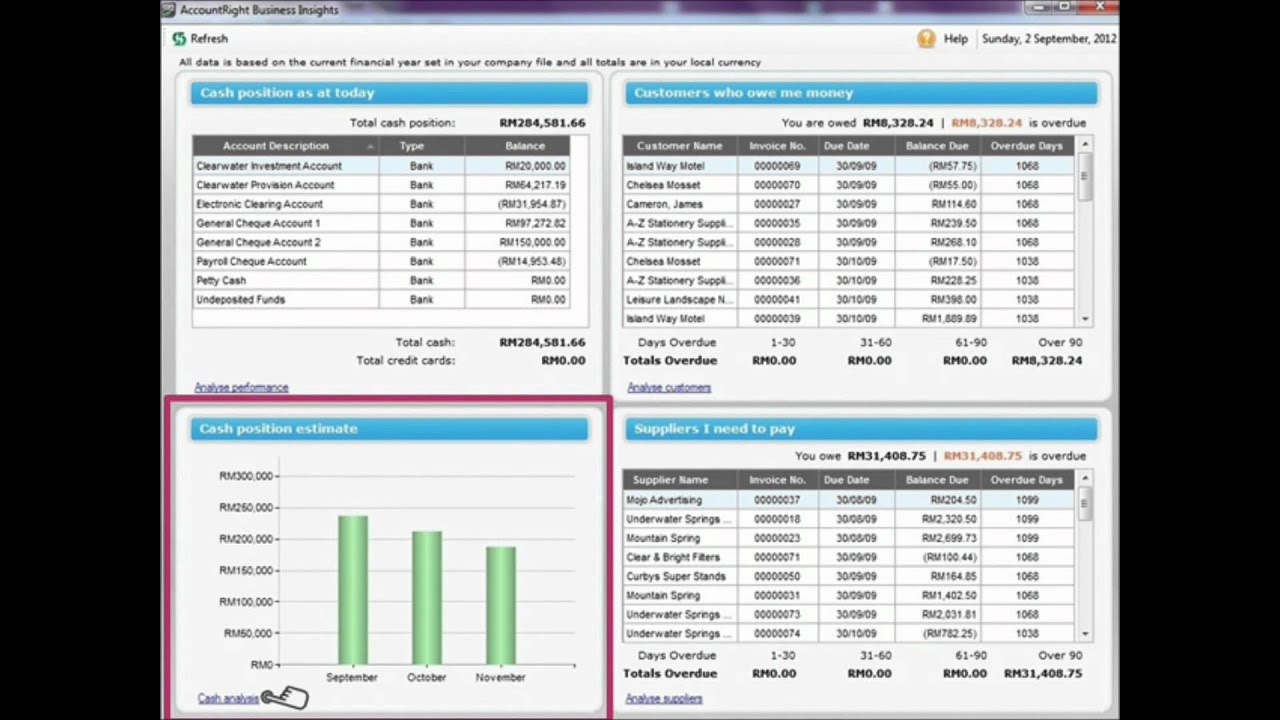The height and width of the screenshot is (720, 1280).
Task: Select the General Cheque Account 1 row
Action: point(381,223)
